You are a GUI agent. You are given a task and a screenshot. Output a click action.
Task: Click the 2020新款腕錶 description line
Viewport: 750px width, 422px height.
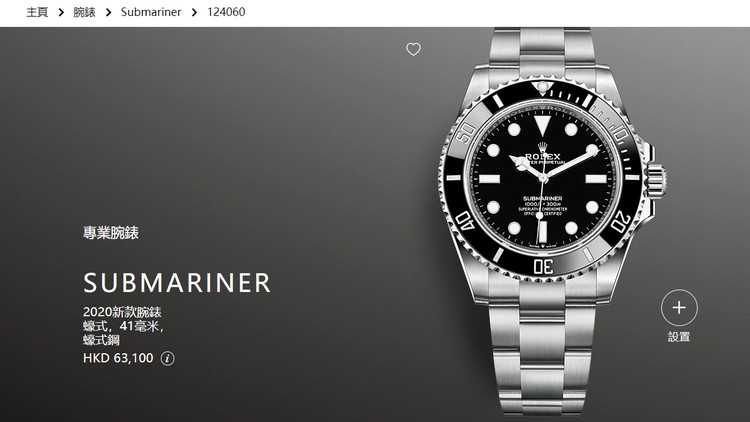(x=122, y=312)
